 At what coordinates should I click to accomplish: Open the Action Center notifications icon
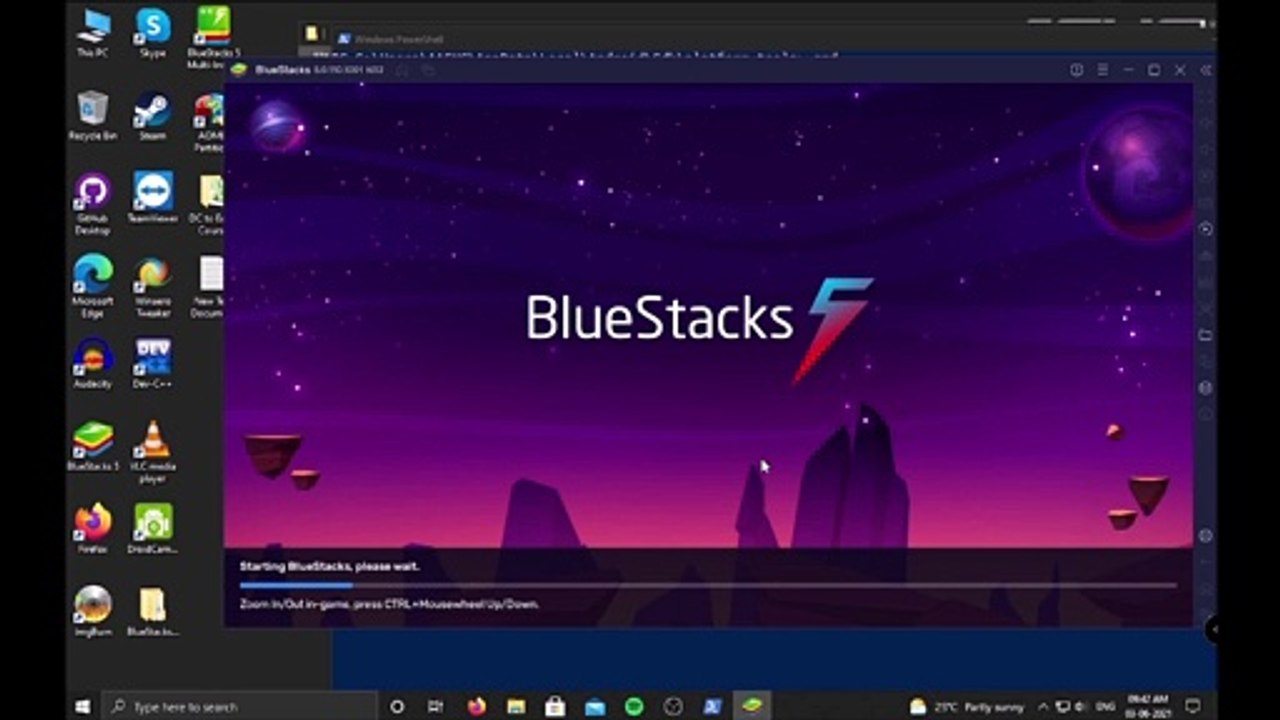(x=1192, y=706)
